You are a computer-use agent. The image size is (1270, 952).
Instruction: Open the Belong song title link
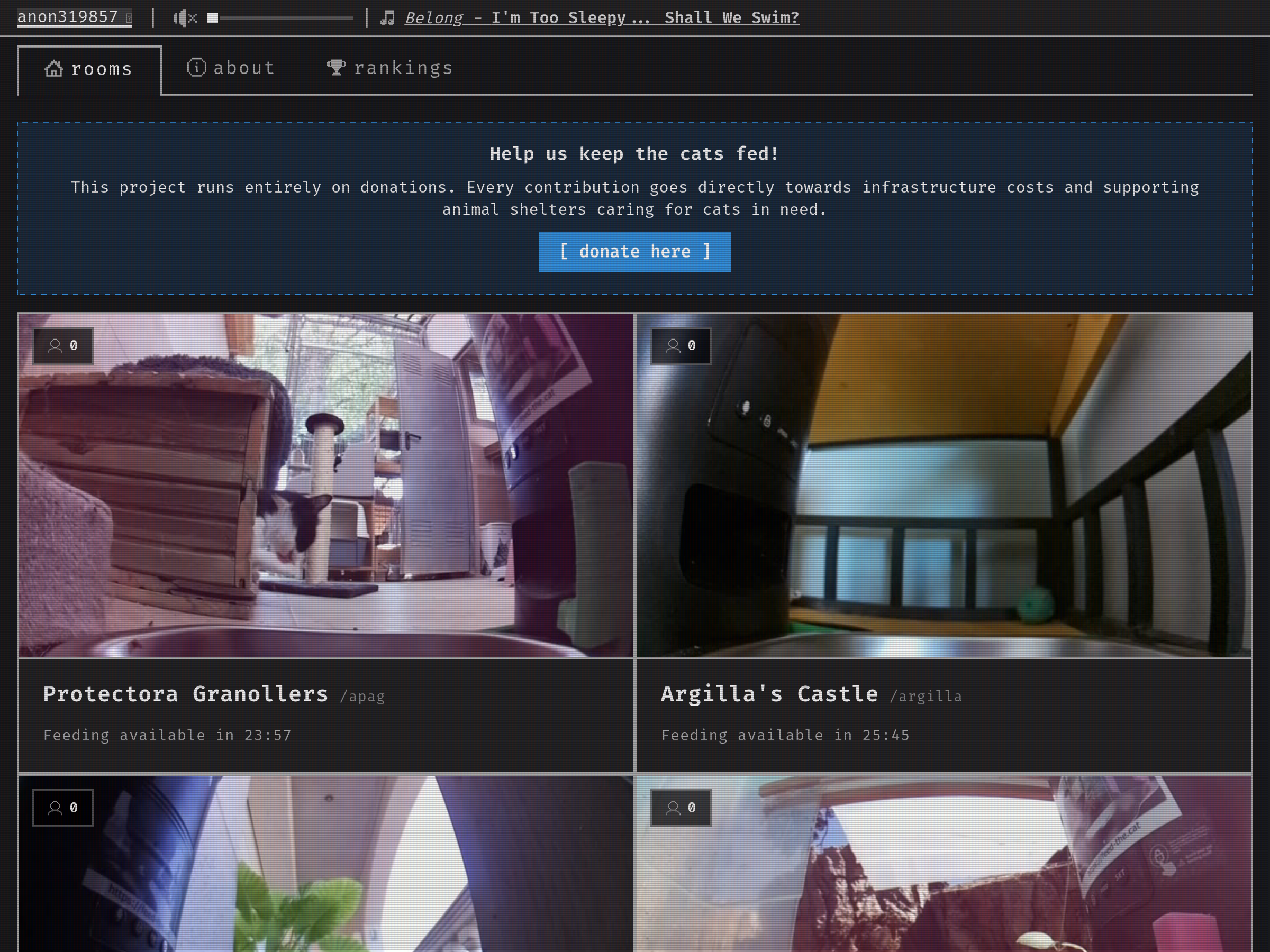(602, 18)
